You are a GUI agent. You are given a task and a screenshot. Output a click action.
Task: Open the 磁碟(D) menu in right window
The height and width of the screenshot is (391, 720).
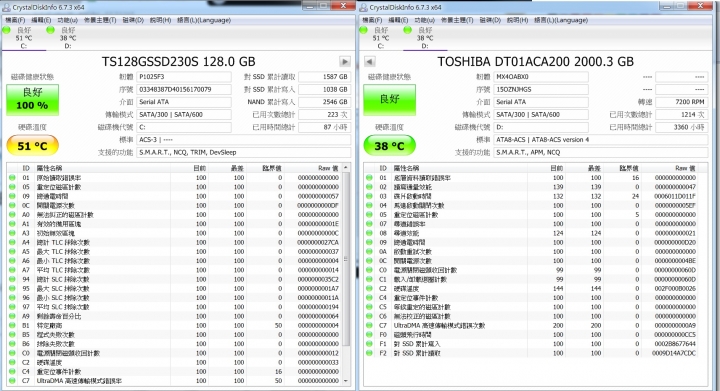(x=490, y=20)
